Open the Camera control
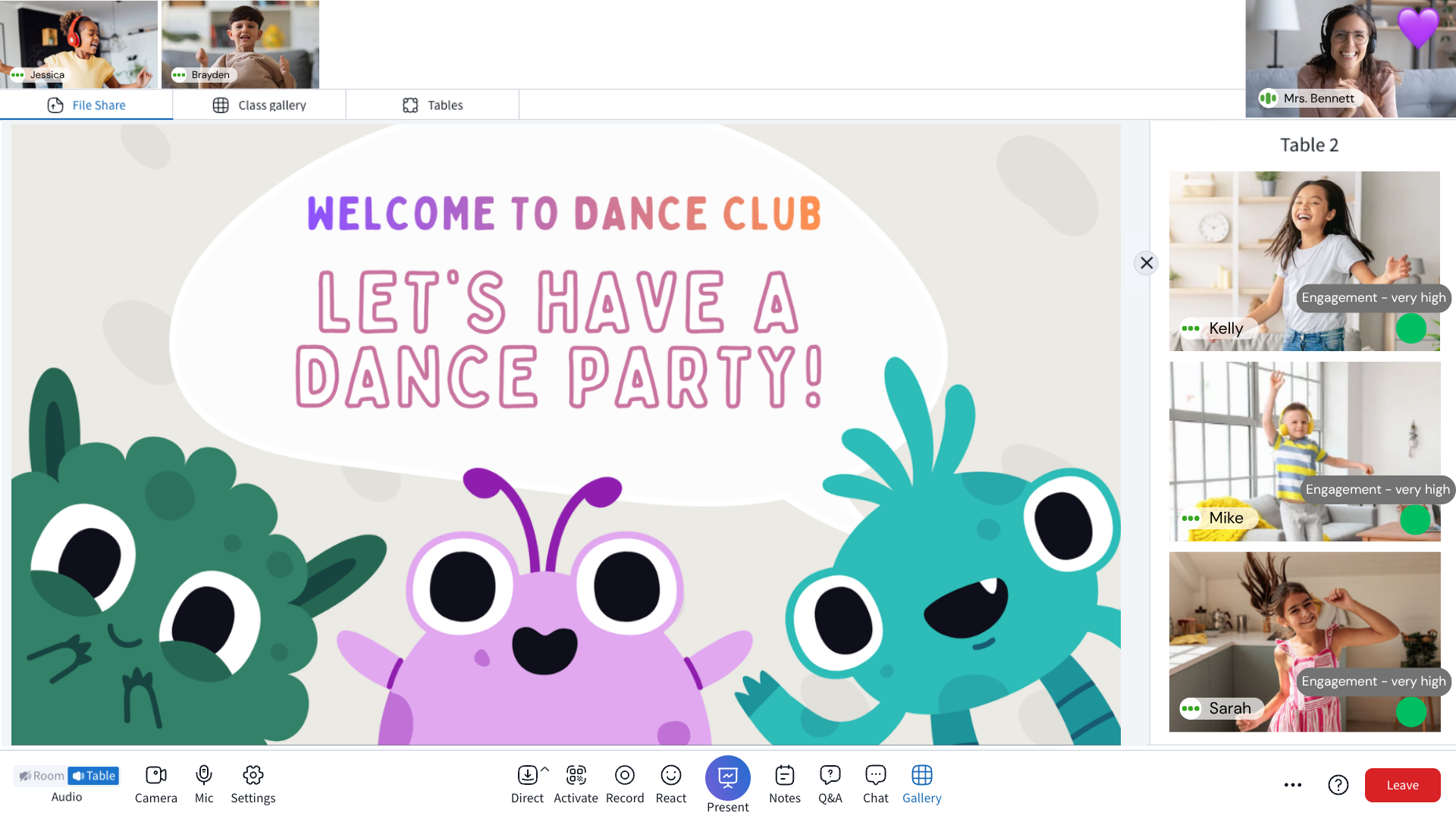 [x=155, y=784]
